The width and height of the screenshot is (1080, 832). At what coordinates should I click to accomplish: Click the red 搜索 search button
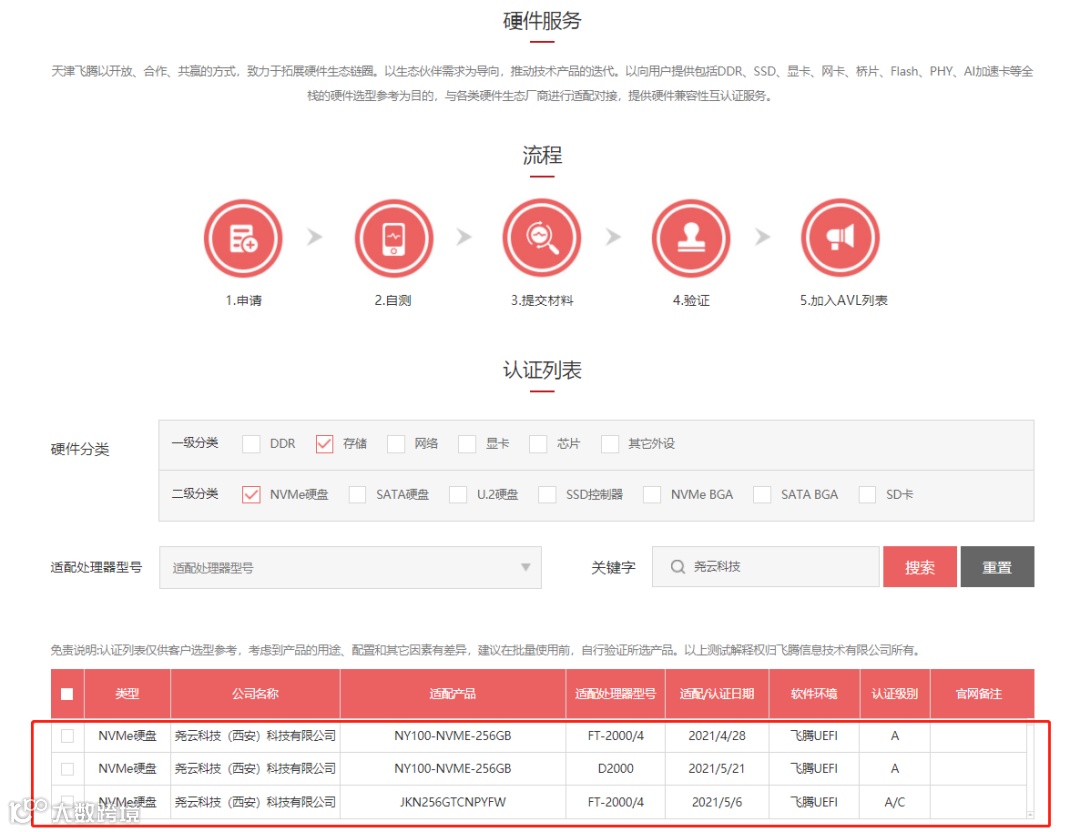pyautogui.click(x=920, y=567)
